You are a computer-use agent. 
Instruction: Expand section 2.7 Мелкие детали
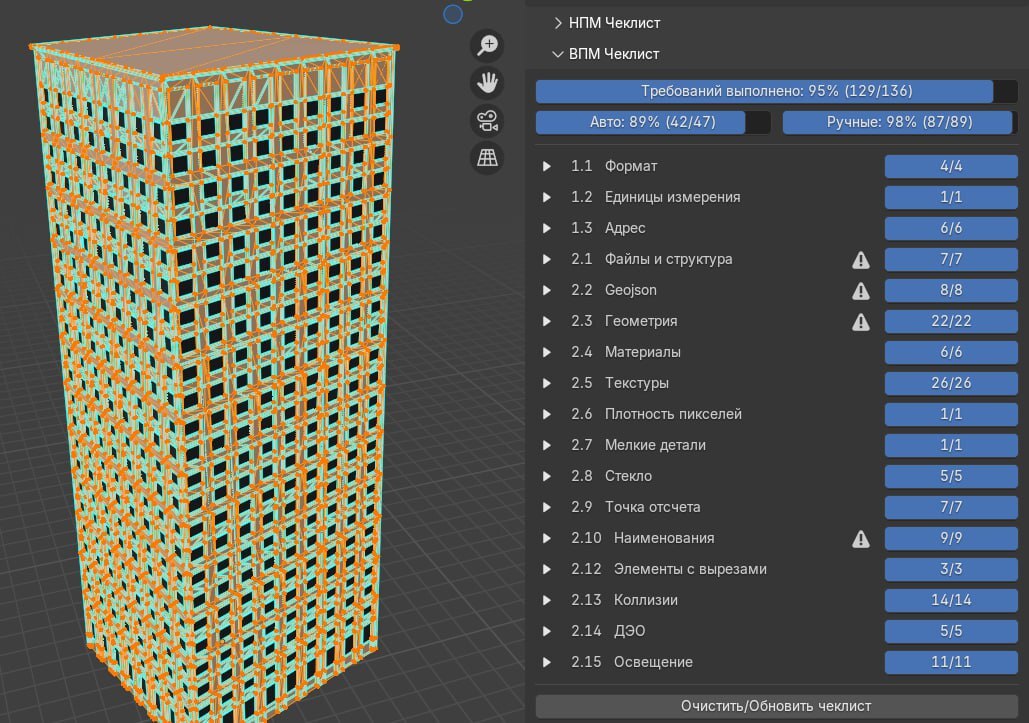[547, 445]
